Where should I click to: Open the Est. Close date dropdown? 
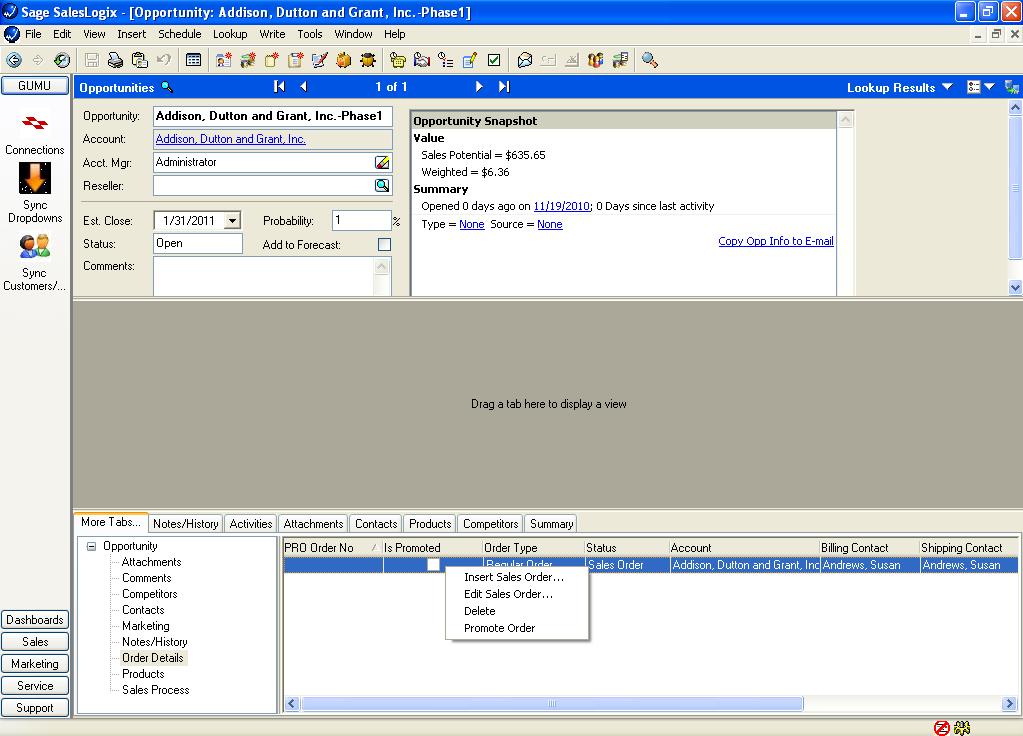[x=232, y=221]
